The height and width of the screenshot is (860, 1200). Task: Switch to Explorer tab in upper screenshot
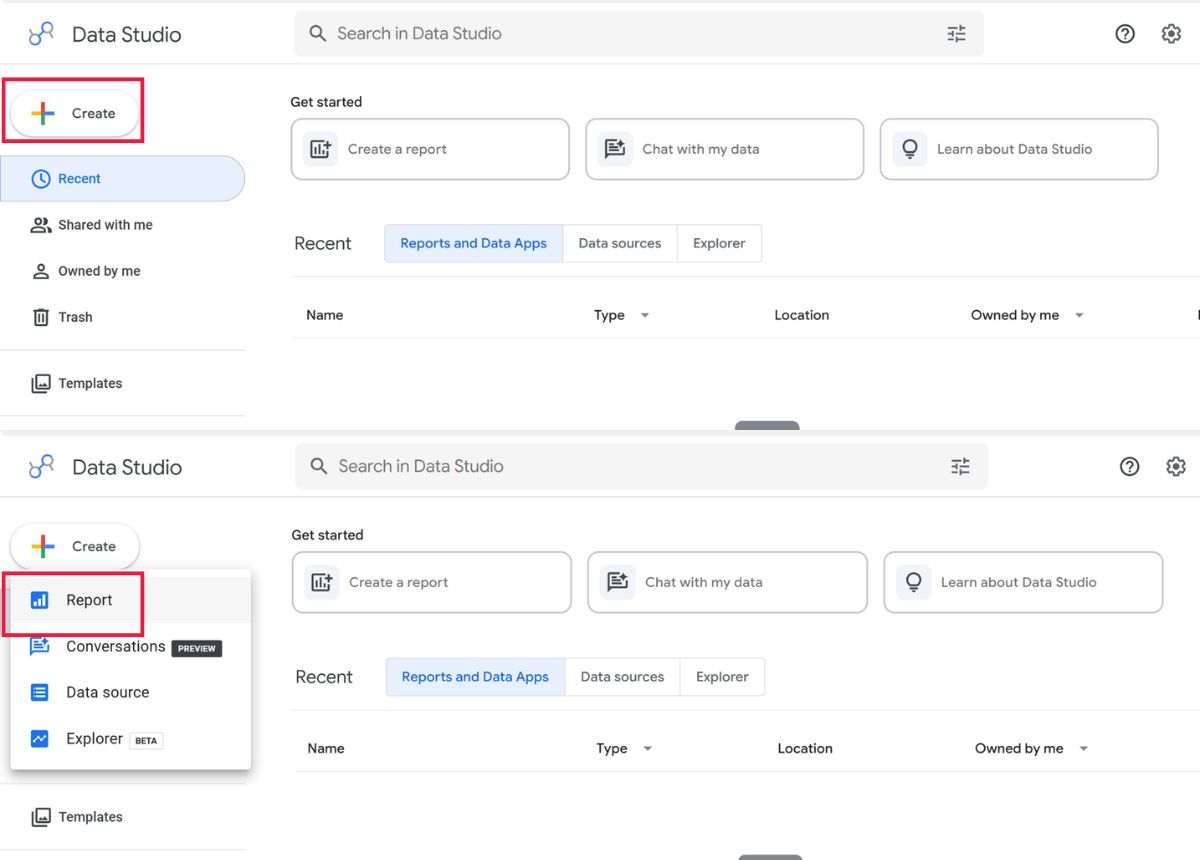pyautogui.click(x=720, y=243)
